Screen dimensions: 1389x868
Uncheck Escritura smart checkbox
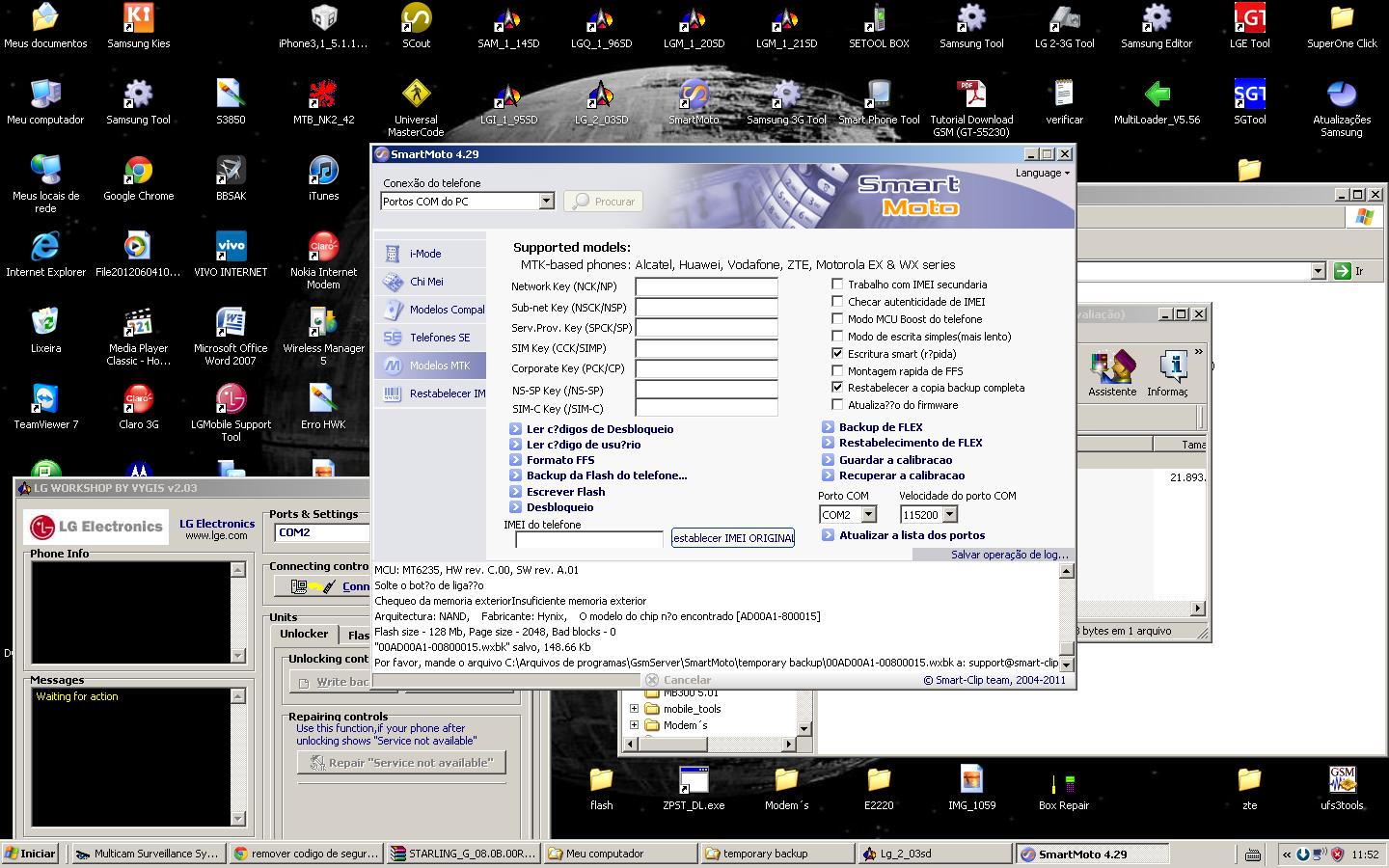point(837,354)
